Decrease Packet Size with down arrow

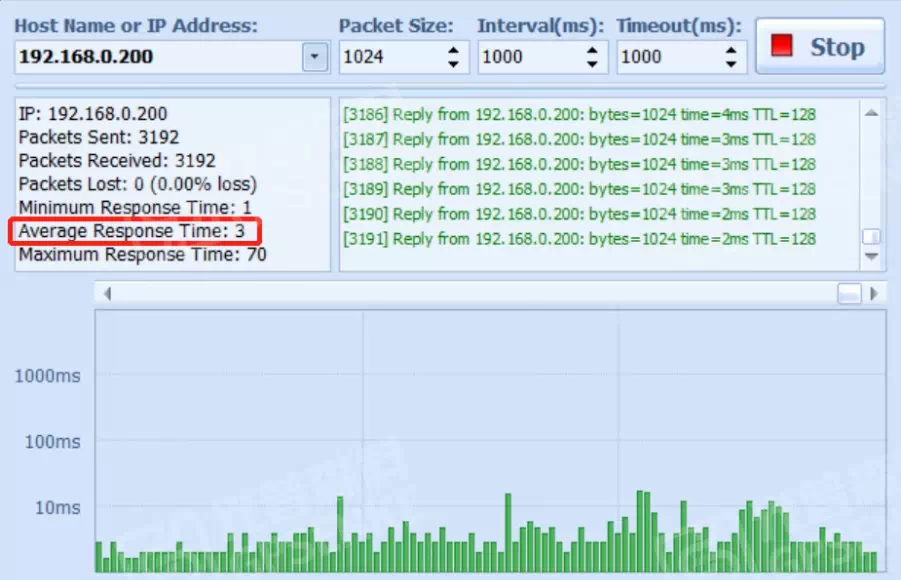pyautogui.click(x=454, y=64)
